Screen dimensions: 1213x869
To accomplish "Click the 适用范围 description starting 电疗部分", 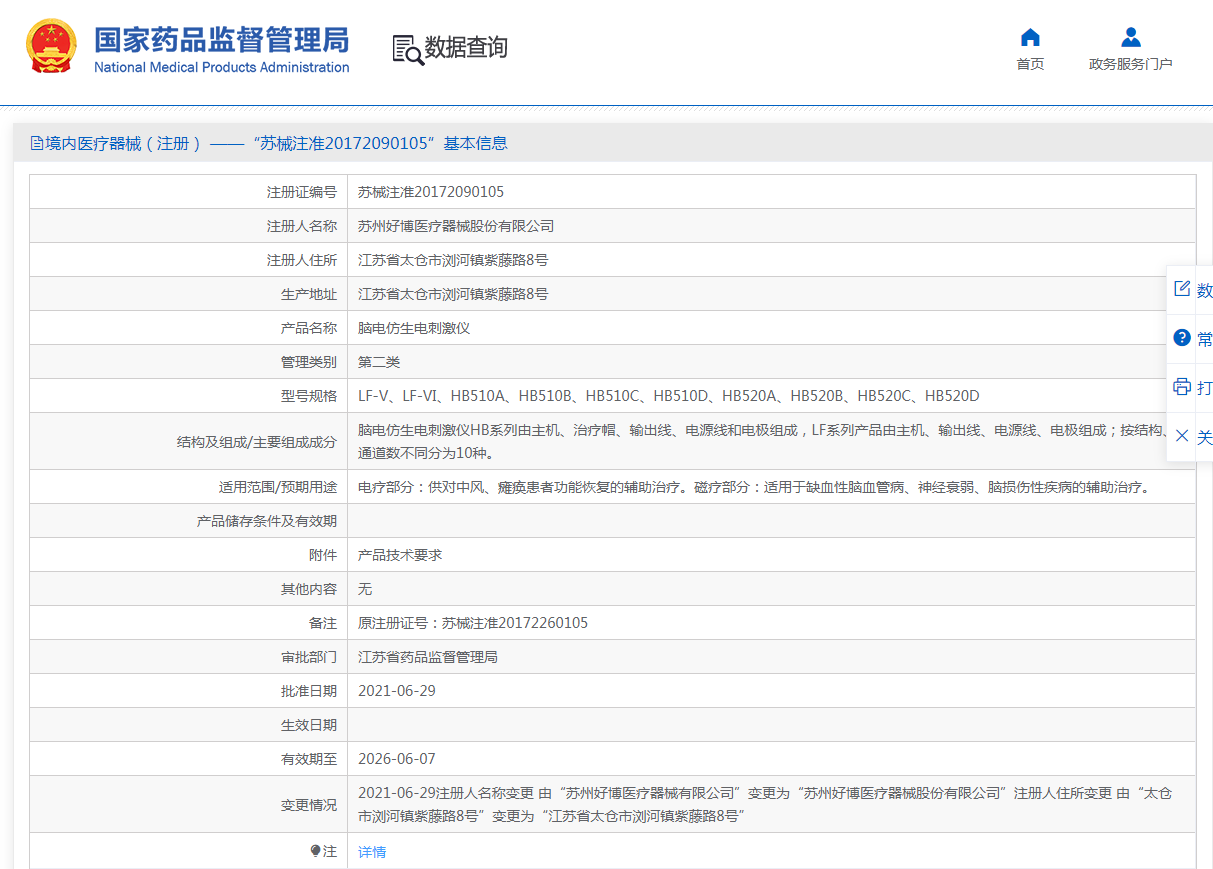I will [753, 487].
